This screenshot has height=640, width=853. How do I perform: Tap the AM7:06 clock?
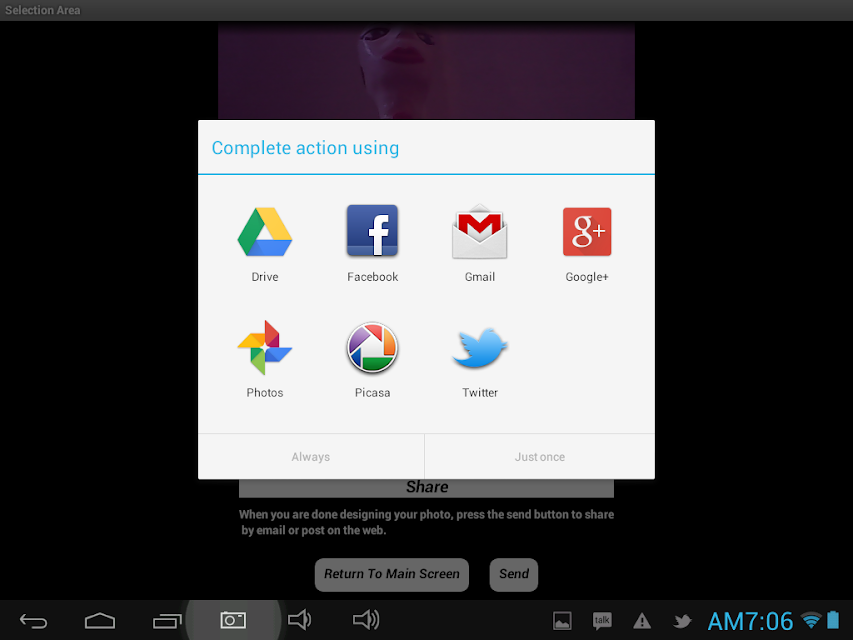click(x=750, y=621)
